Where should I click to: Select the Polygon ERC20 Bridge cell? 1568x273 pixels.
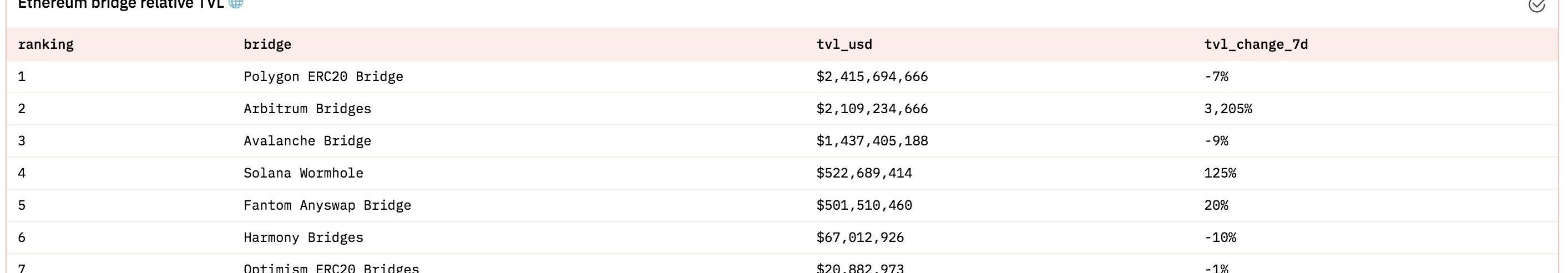pos(323,77)
